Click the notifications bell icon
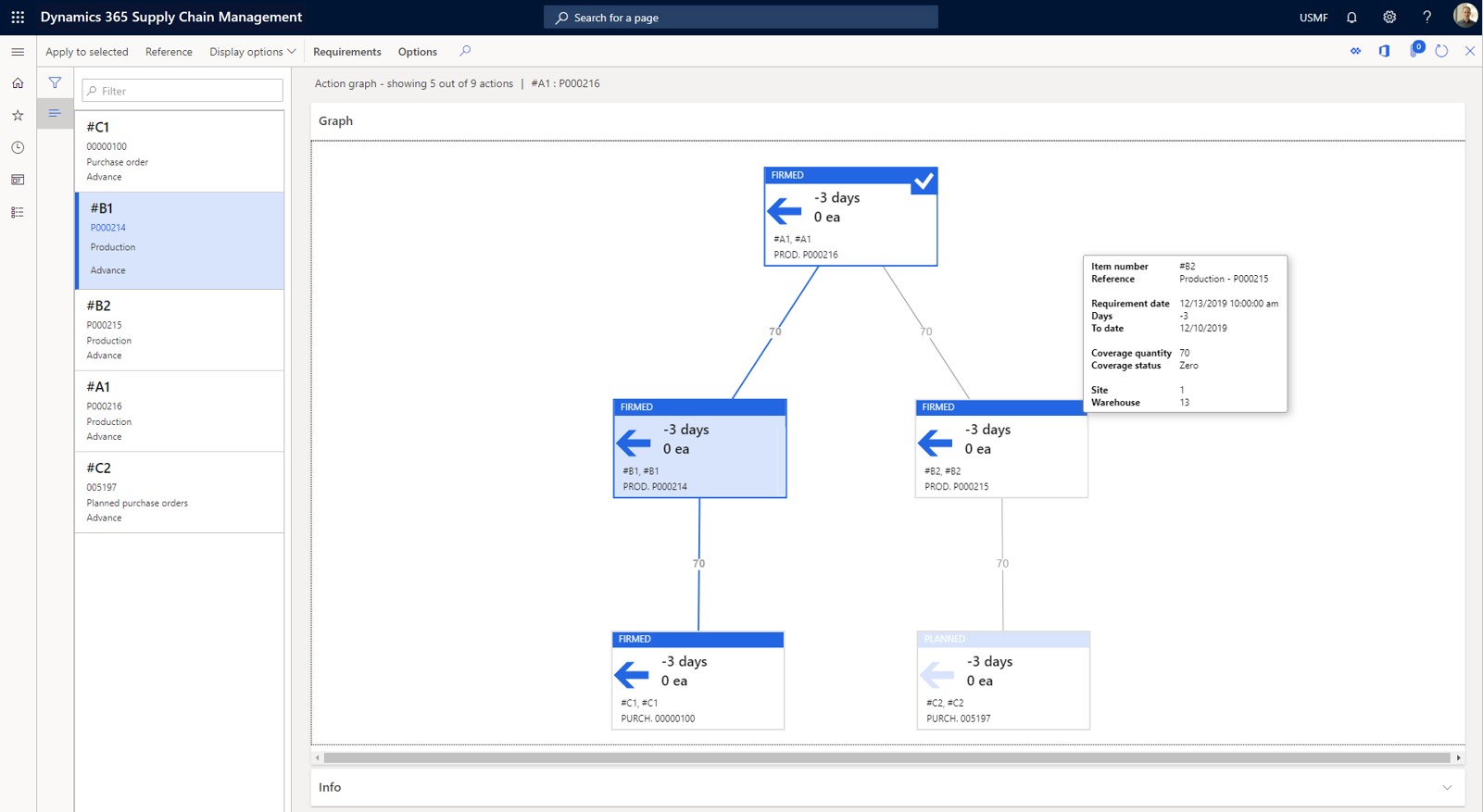Screen dimensions: 1483x812 [1351, 17]
